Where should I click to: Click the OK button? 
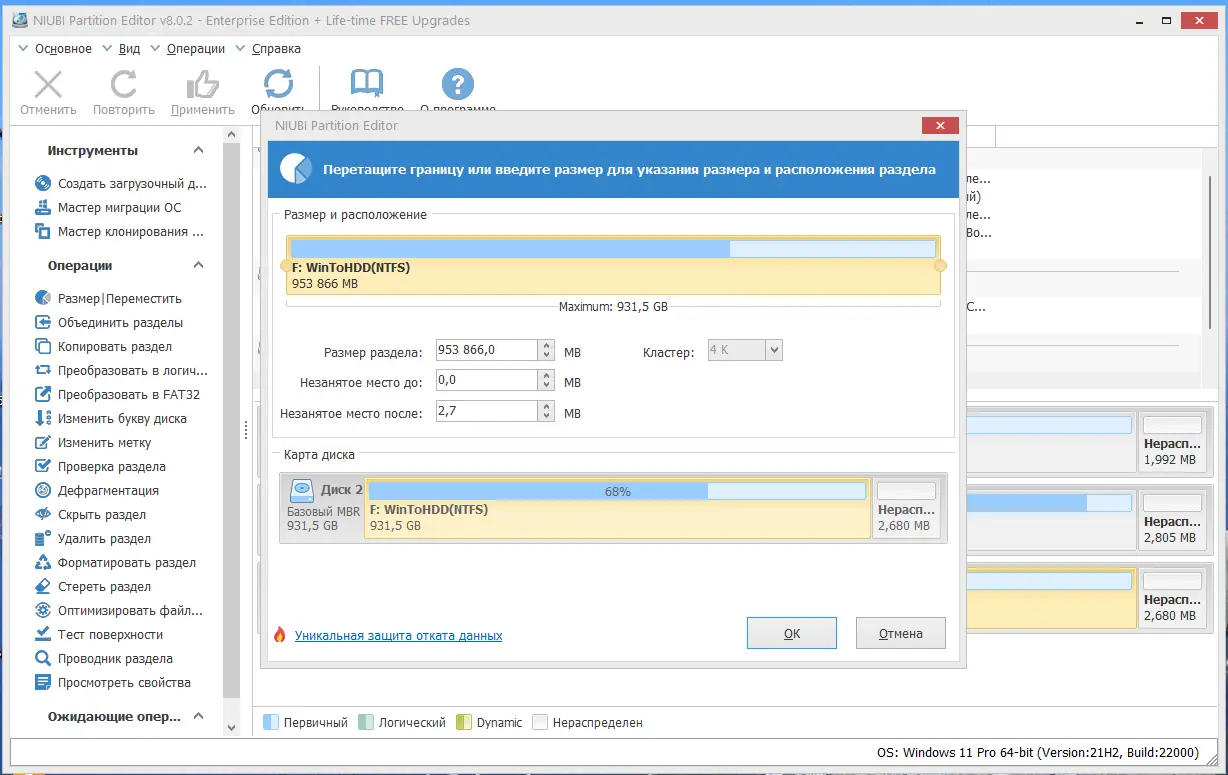791,633
